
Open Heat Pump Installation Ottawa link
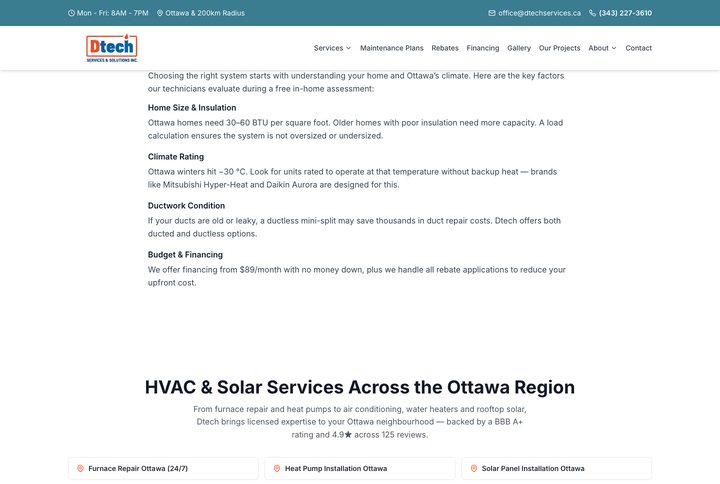tap(360, 468)
